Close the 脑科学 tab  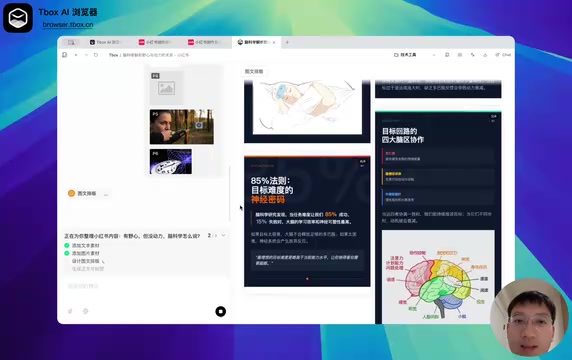coord(274,42)
